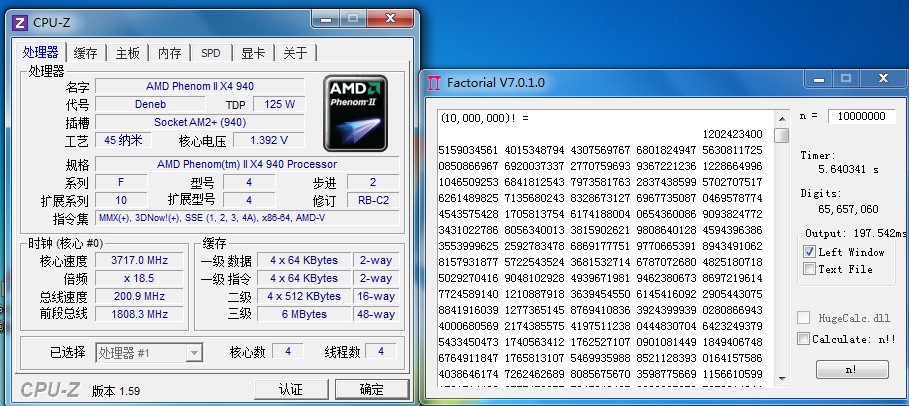The image size is (909, 406).
Task: Click the Socket AM2+ (940) value
Action: (x=200, y=122)
